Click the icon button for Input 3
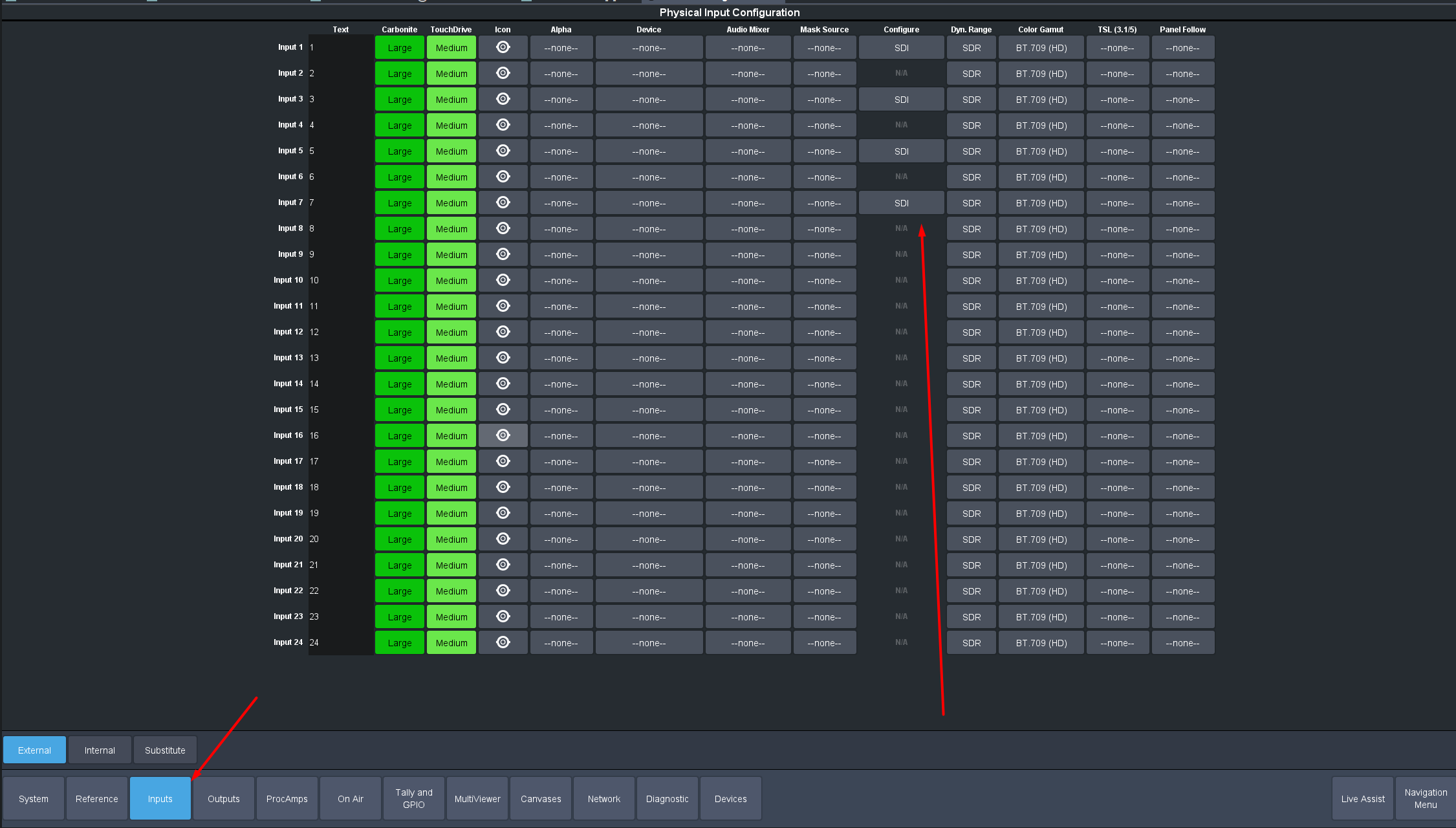Screen dimensions: 1456x828 [x=503, y=99]
